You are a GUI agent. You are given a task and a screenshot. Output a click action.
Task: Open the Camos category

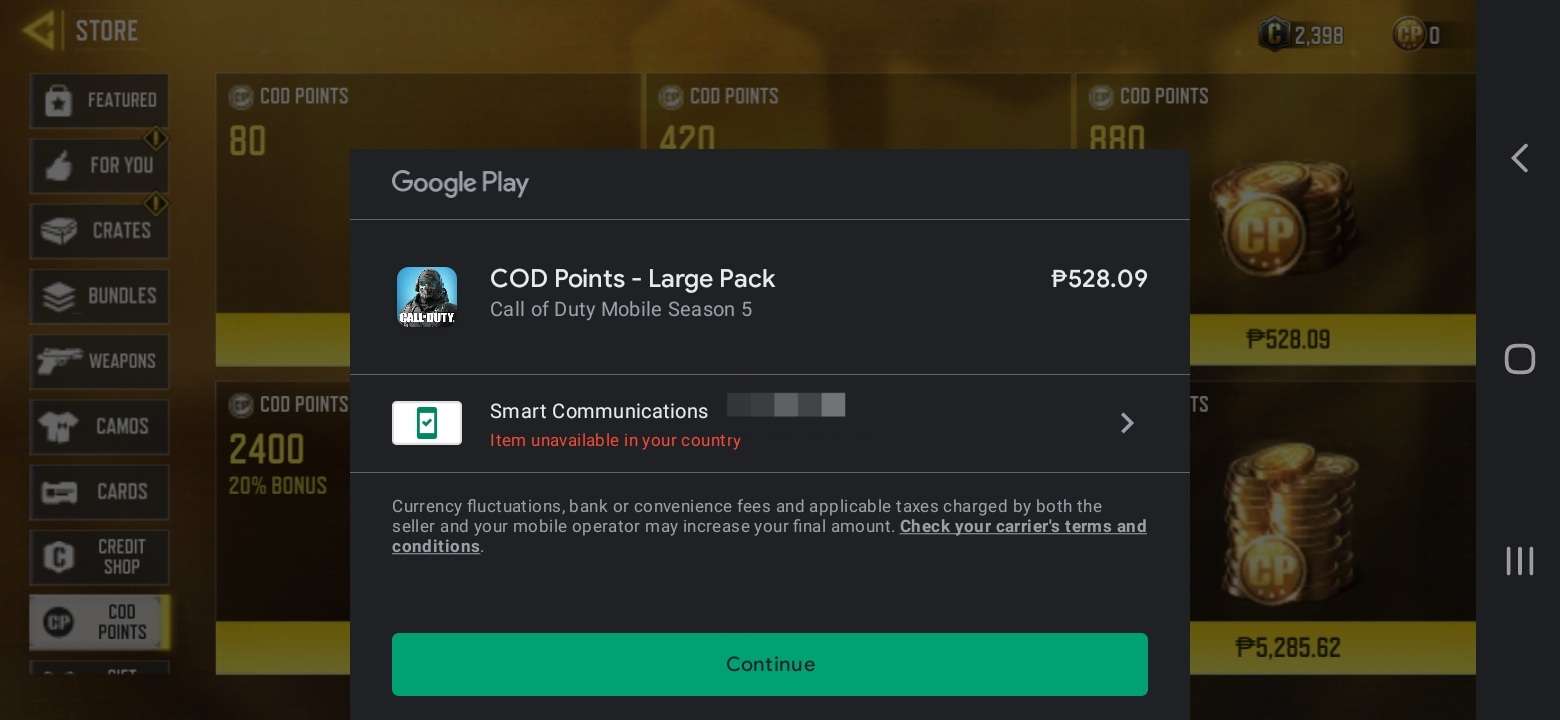coord(99,426)
